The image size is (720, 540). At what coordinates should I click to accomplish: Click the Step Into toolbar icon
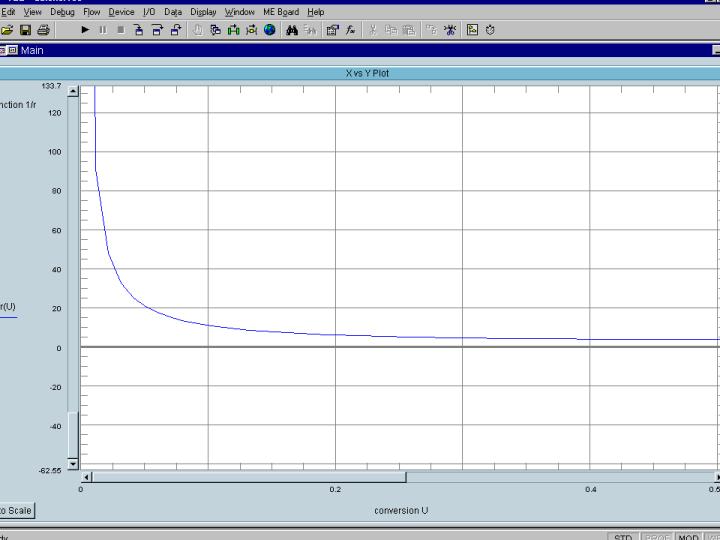pyautogui.click(x=139, y=30)
